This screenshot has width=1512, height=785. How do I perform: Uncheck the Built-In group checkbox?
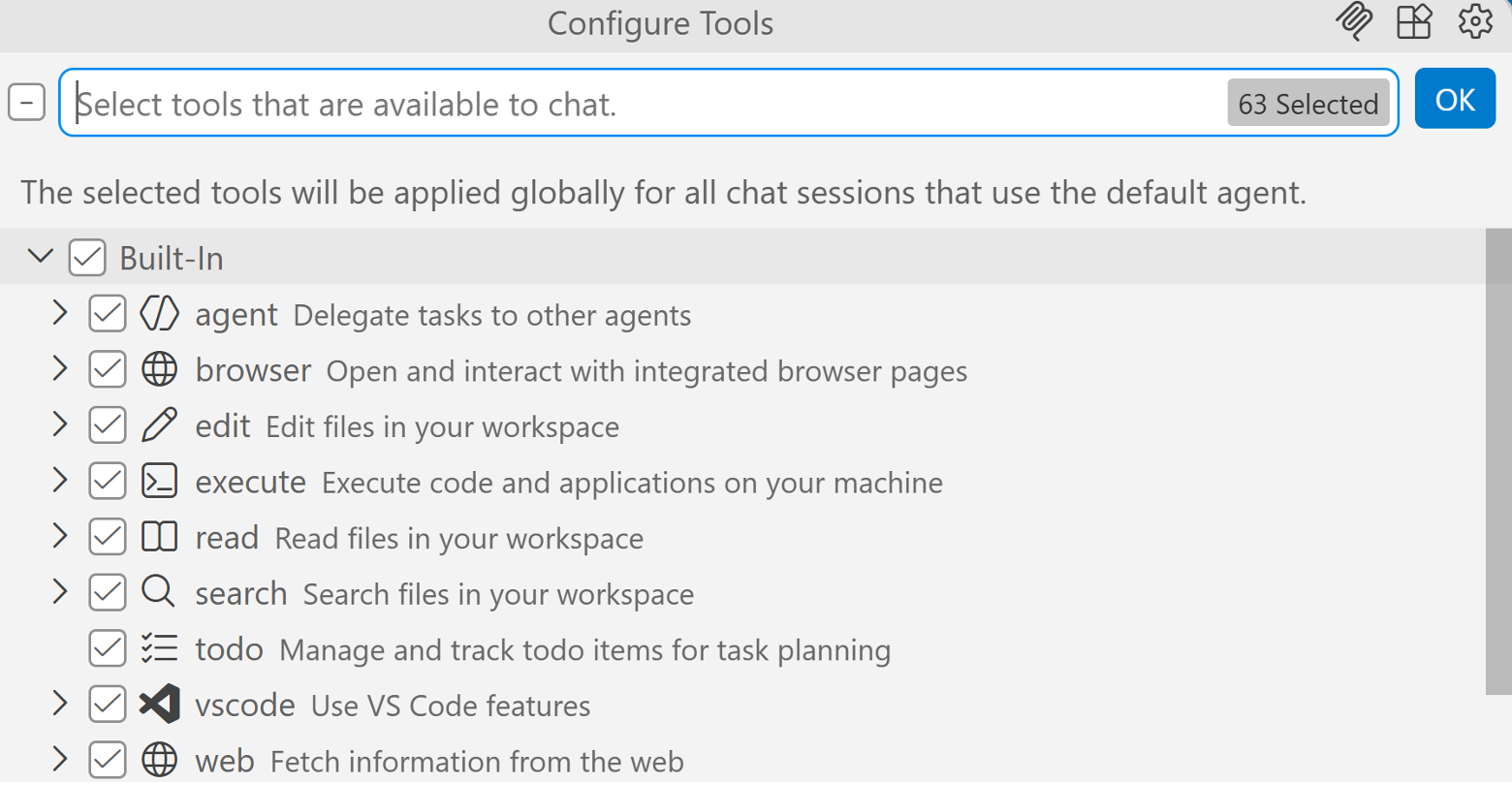tap(87, 257)
